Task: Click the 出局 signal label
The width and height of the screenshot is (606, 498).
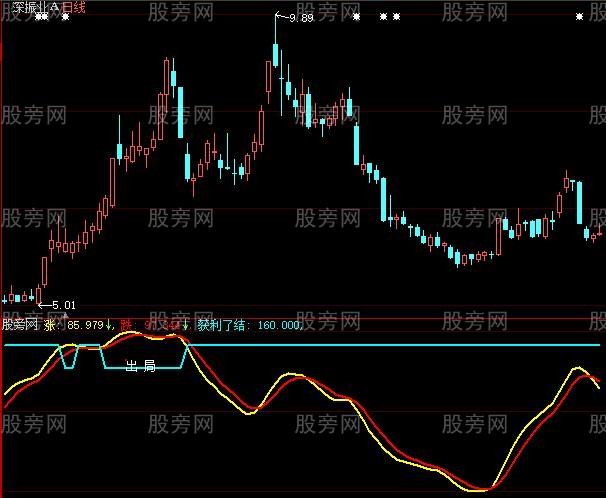Action: [x=141, y=365]
